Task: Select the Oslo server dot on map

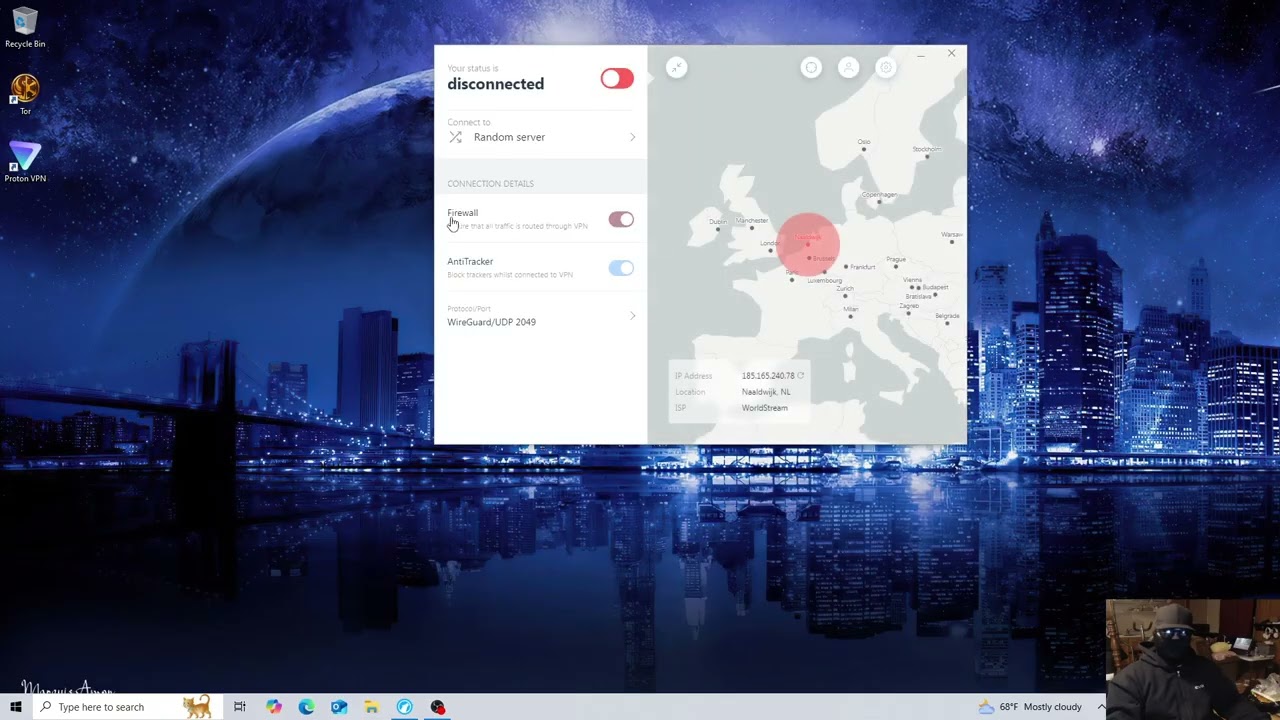Action: [x=865, y=151]
